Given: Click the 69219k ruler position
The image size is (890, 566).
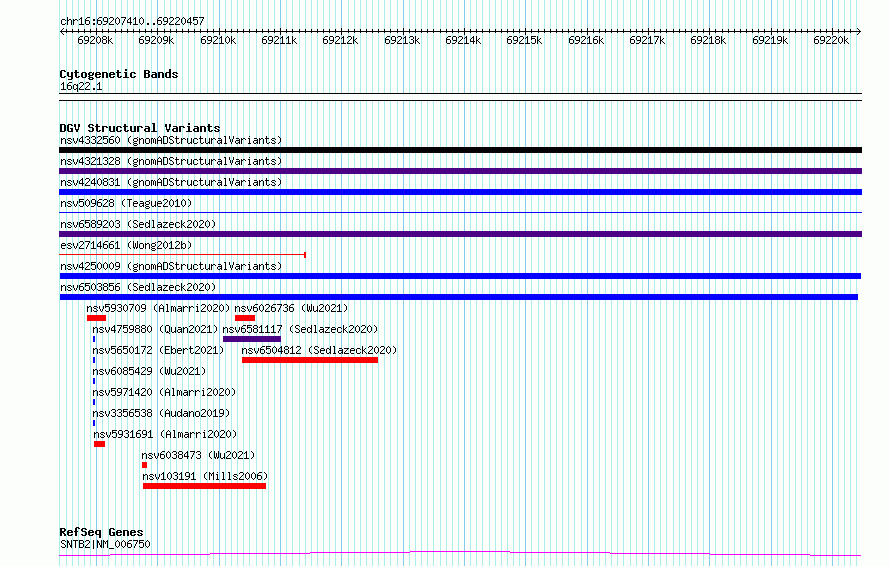Looking at the screenshot, I should 770,40.
